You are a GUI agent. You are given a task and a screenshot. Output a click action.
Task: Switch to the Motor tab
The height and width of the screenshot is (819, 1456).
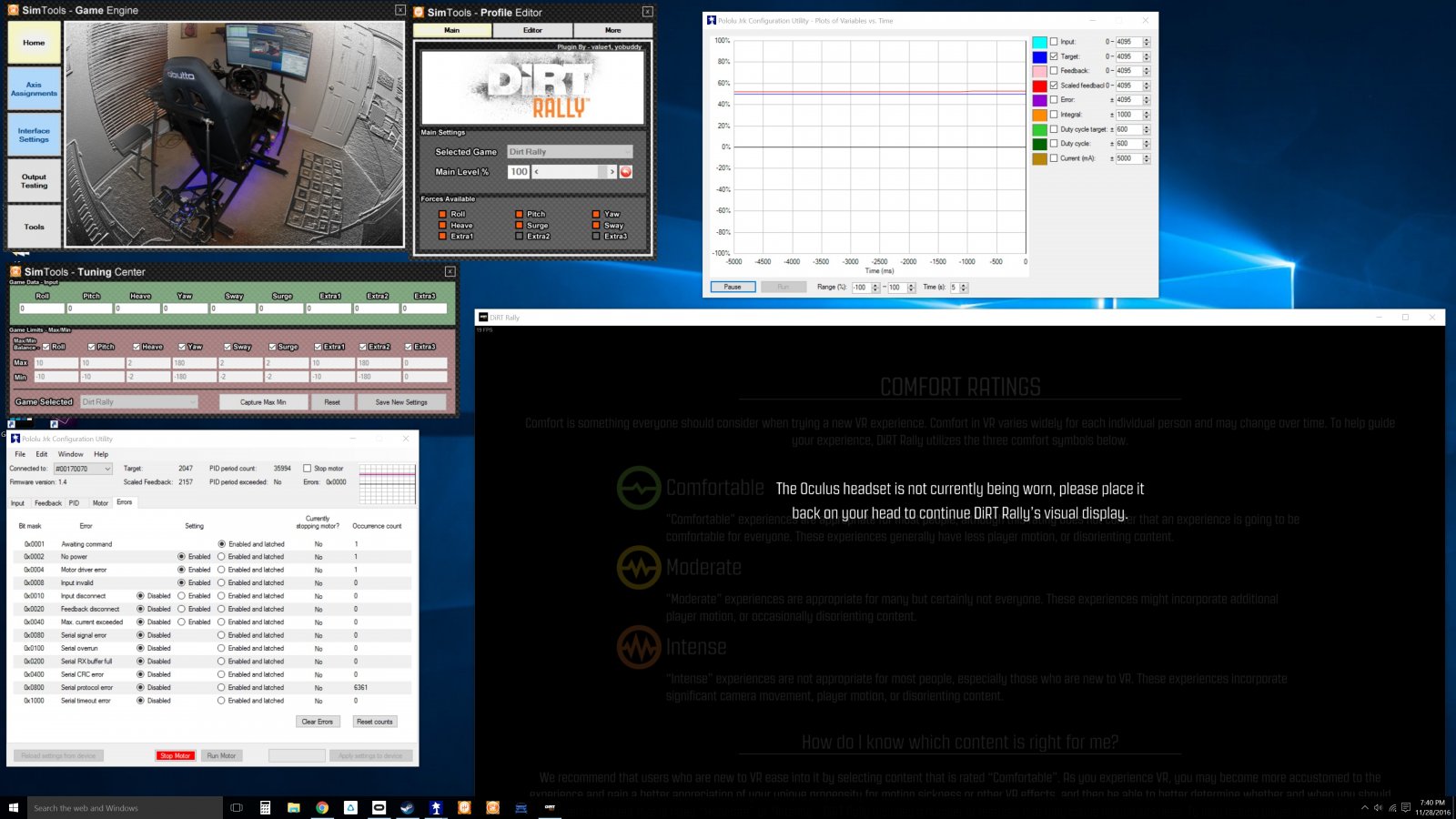(100, 503)
